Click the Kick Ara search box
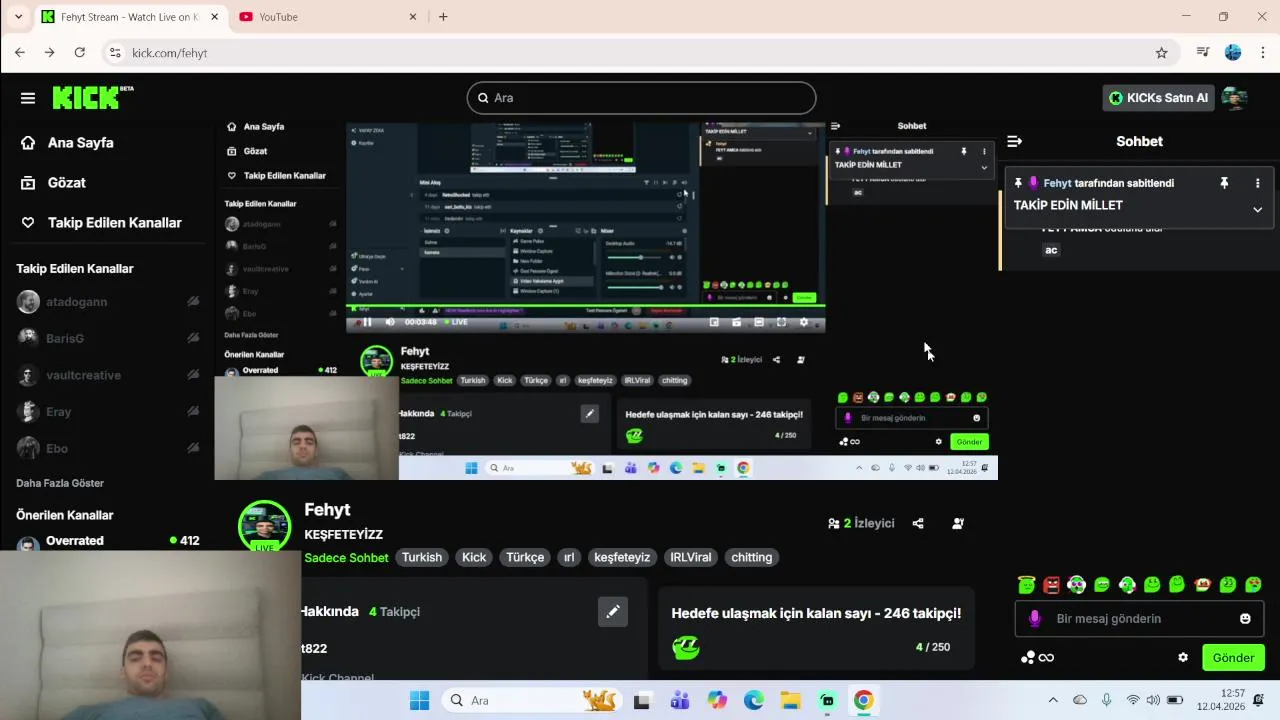Image resolution: width=1280 pixels, height=720 pixels. tap(641, 98)
